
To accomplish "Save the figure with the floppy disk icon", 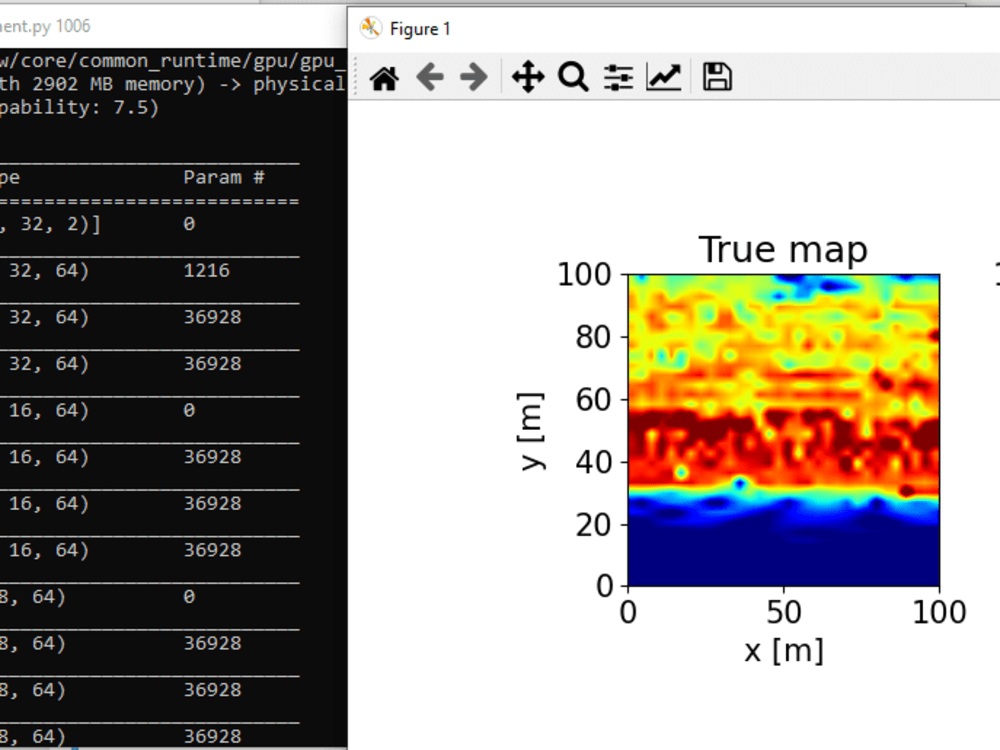I will point(715,75).
